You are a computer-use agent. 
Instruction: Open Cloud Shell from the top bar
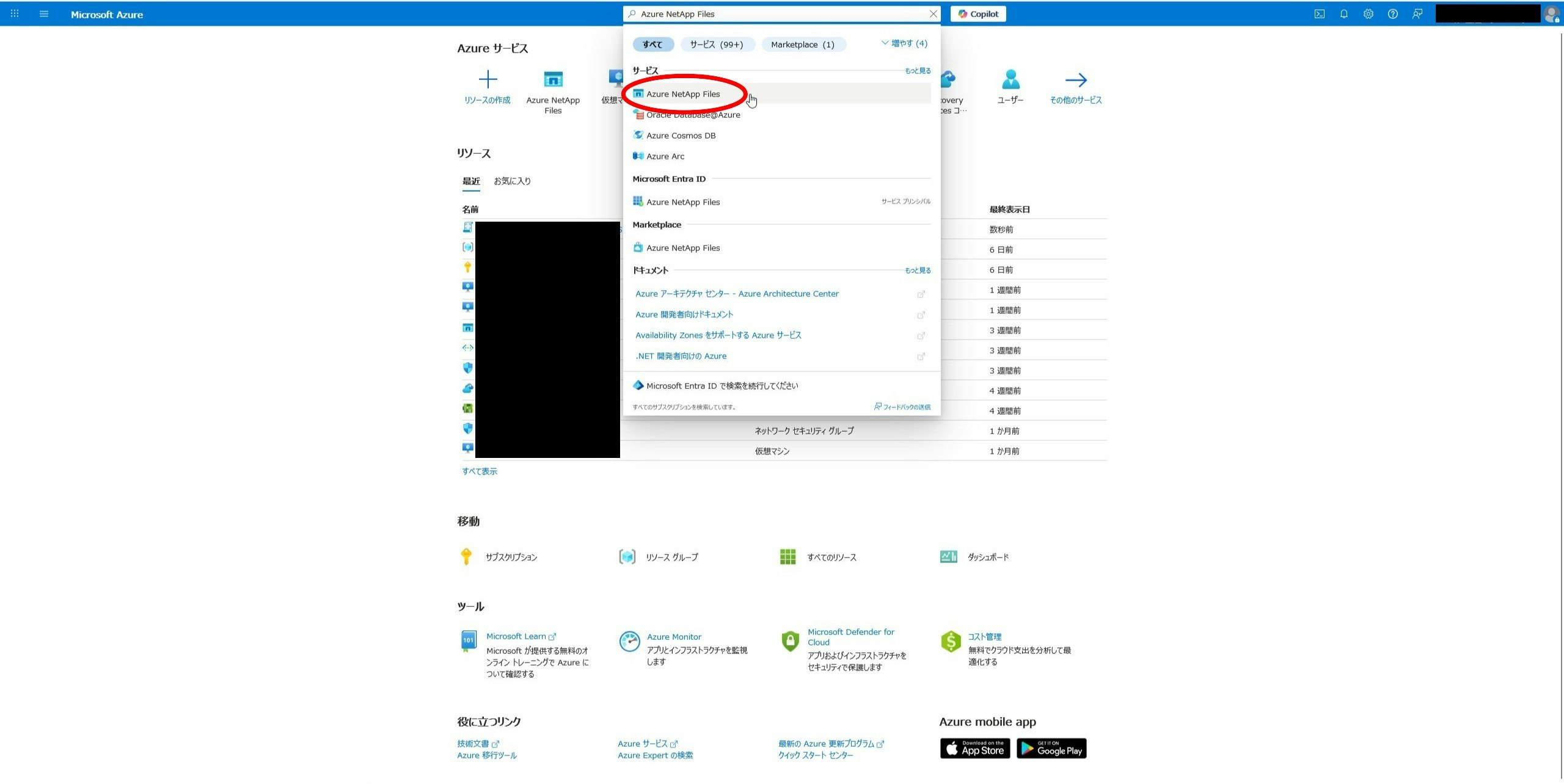(1319, 14)
